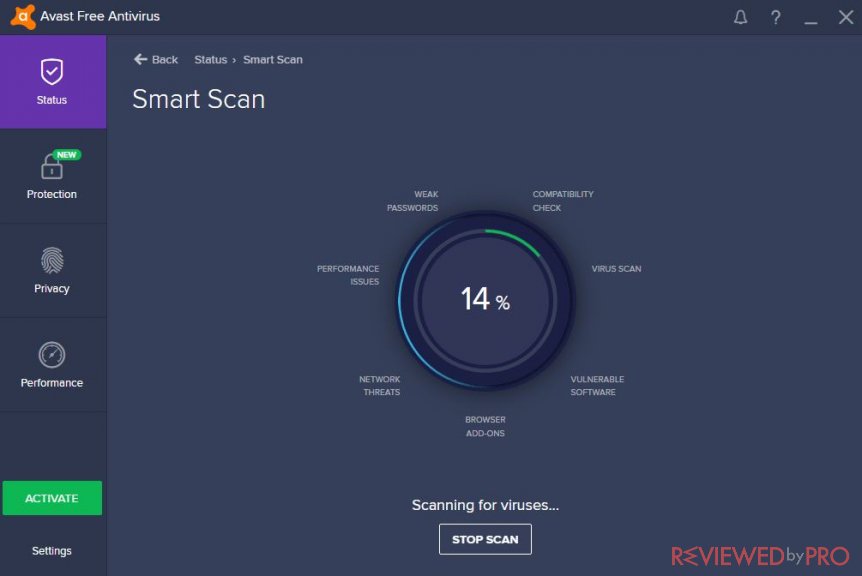Click the BROWSER ADD-ONS label
The height and width of the screenshot is (576, 862).
pos(485,427)
